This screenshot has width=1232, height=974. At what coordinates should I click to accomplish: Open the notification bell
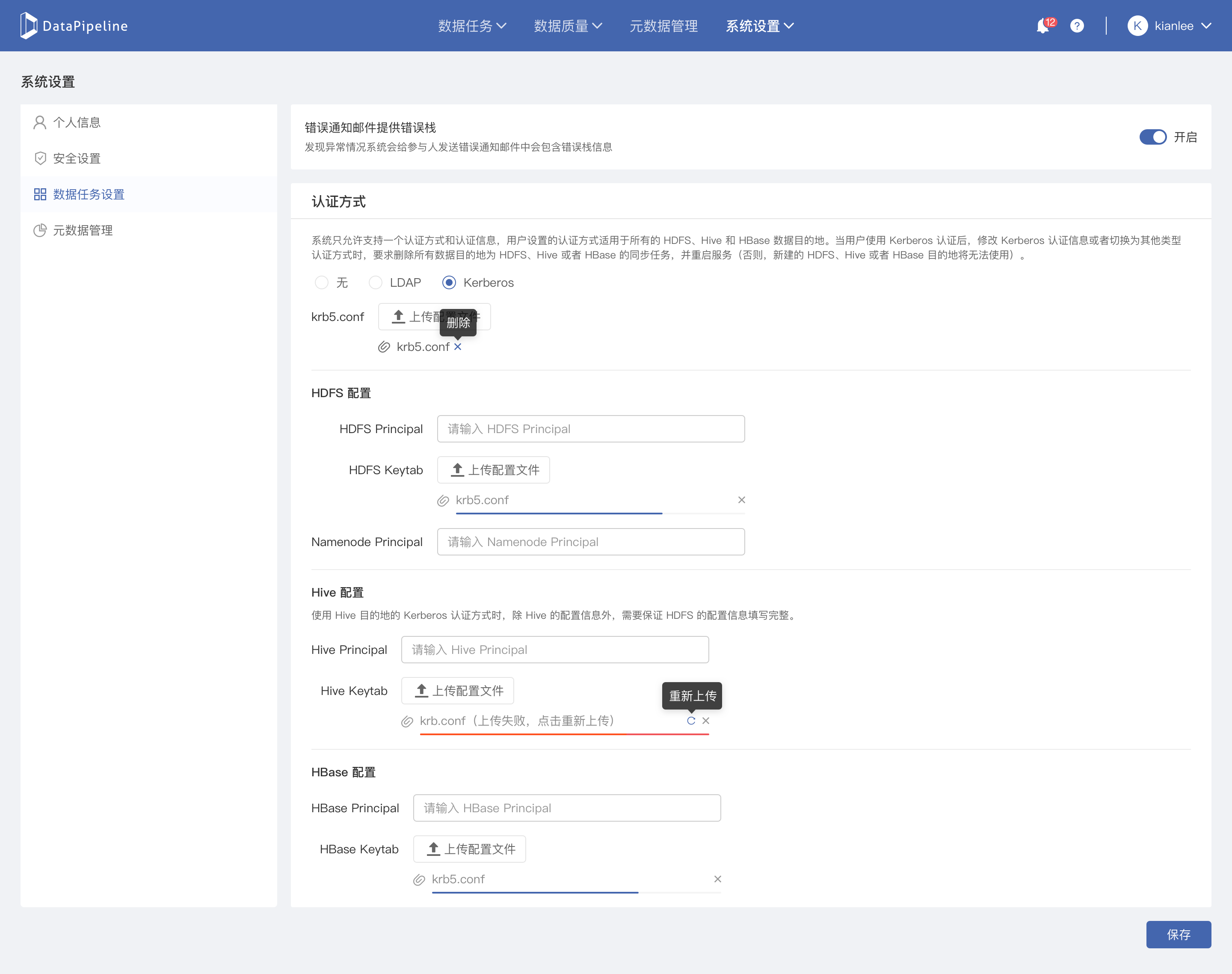coord(1043,26)
